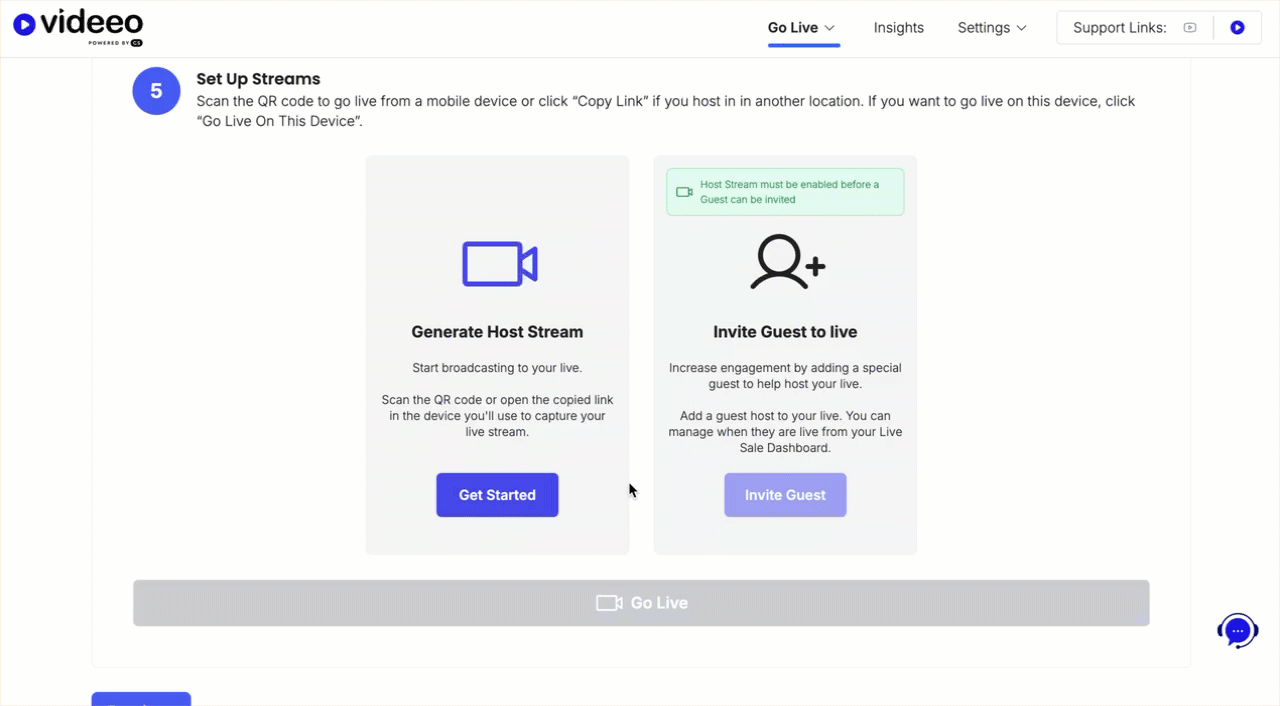This screenshot has width=1280, height=706.
Task: Open the Insights tab
Action: pyautogui.click(x=898, y=28)
